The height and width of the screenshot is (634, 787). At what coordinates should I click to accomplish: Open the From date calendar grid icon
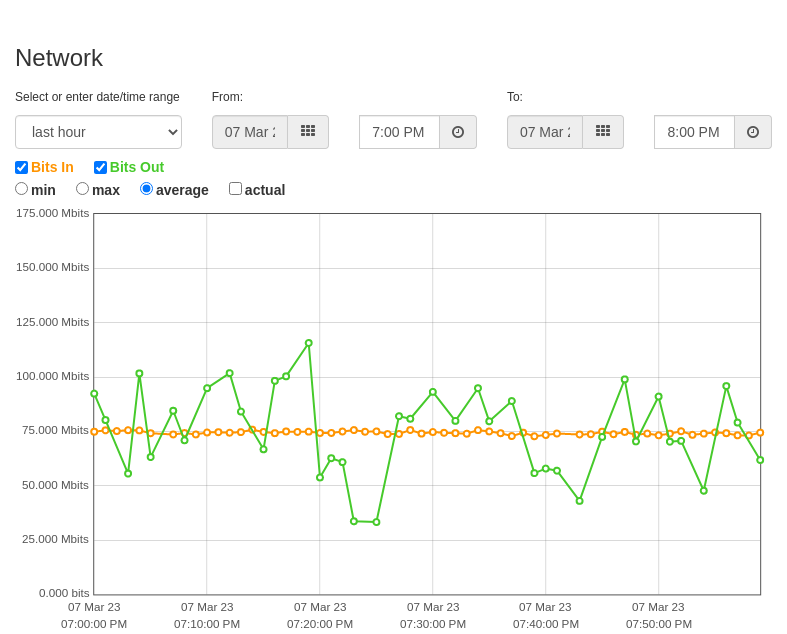[308, 132]
